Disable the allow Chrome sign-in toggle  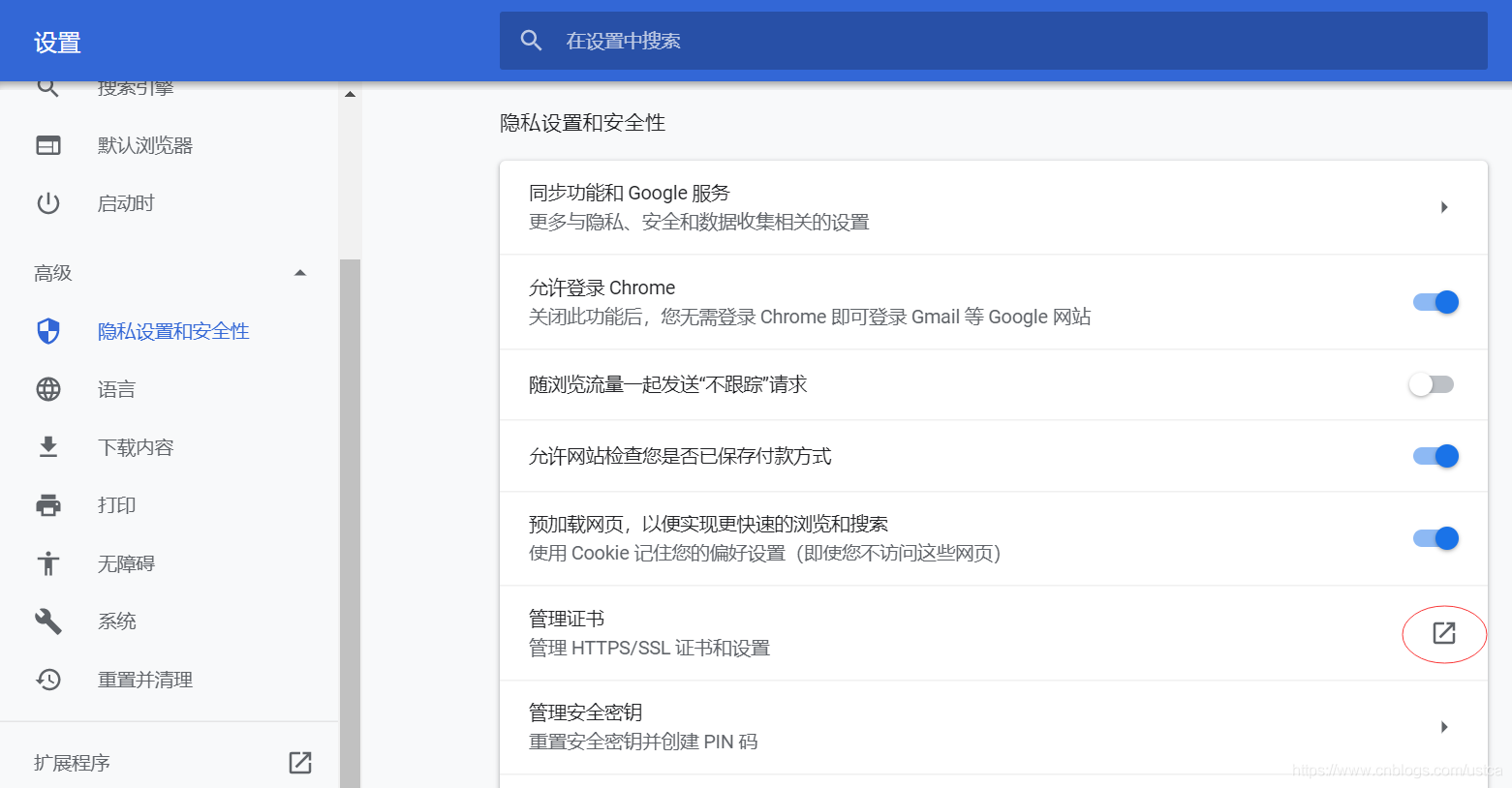(1435, 302)
